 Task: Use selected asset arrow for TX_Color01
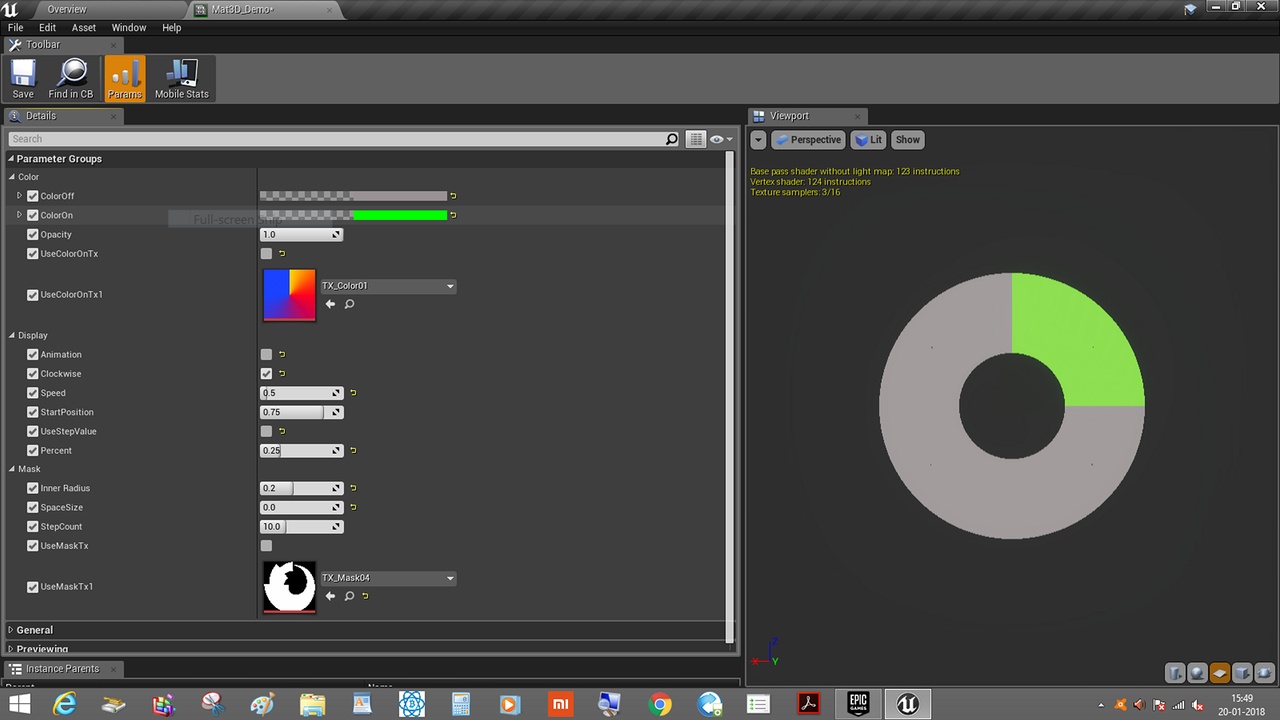(330, 304)
